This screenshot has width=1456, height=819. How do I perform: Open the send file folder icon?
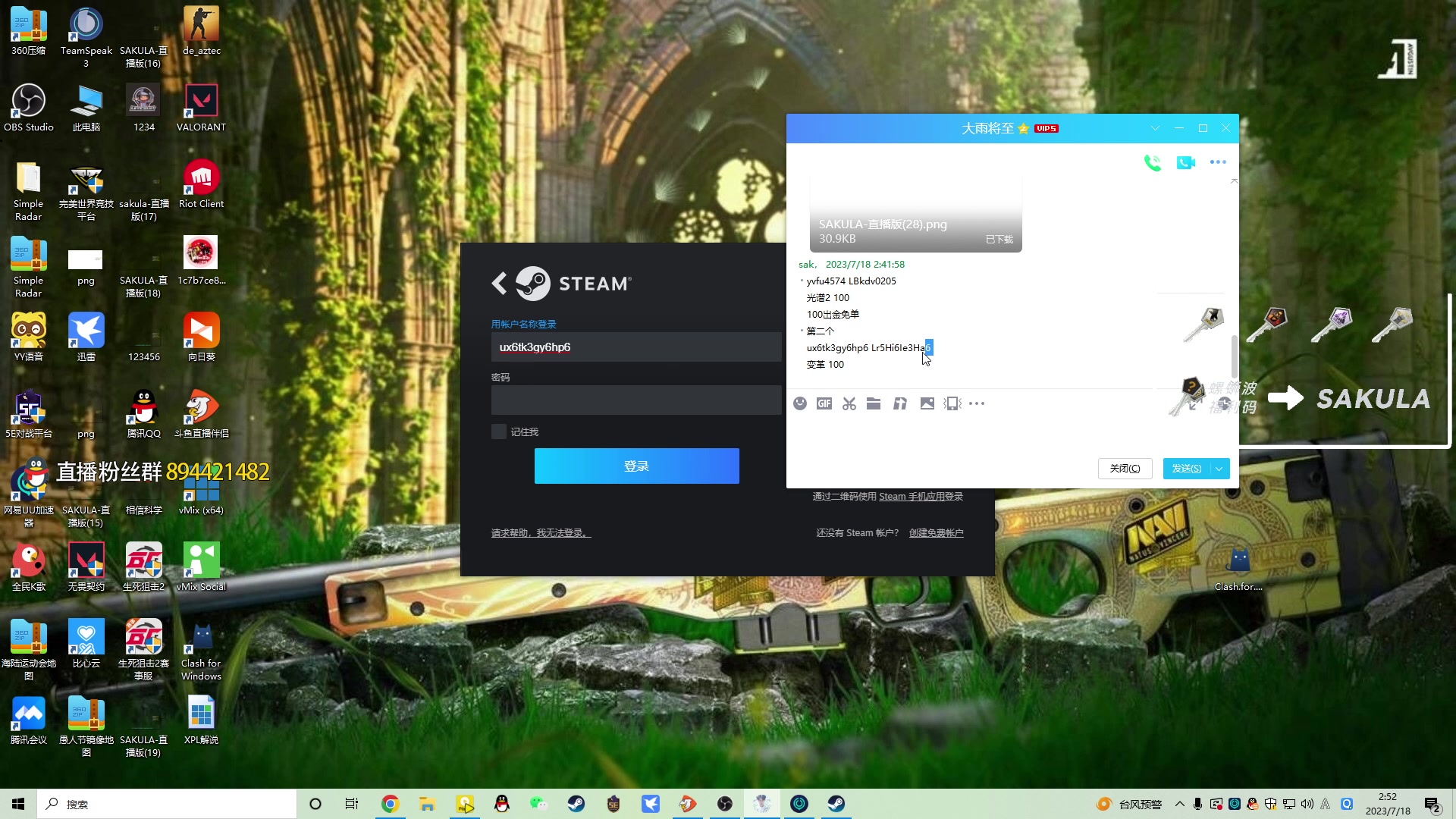[x=874, y=403]
